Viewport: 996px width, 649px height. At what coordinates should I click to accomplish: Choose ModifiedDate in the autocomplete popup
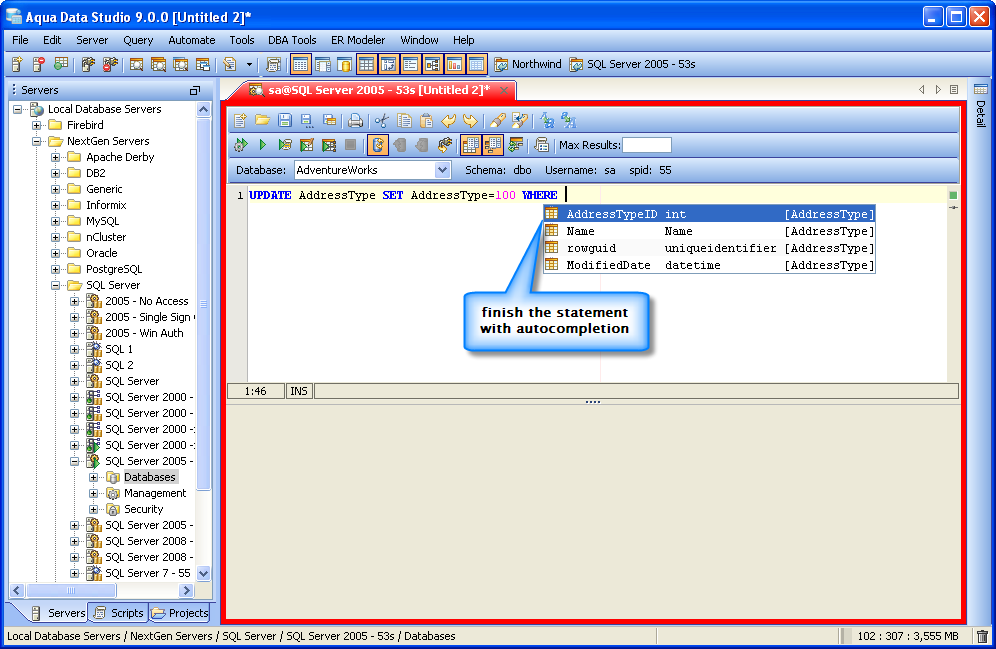coord(710,265)
